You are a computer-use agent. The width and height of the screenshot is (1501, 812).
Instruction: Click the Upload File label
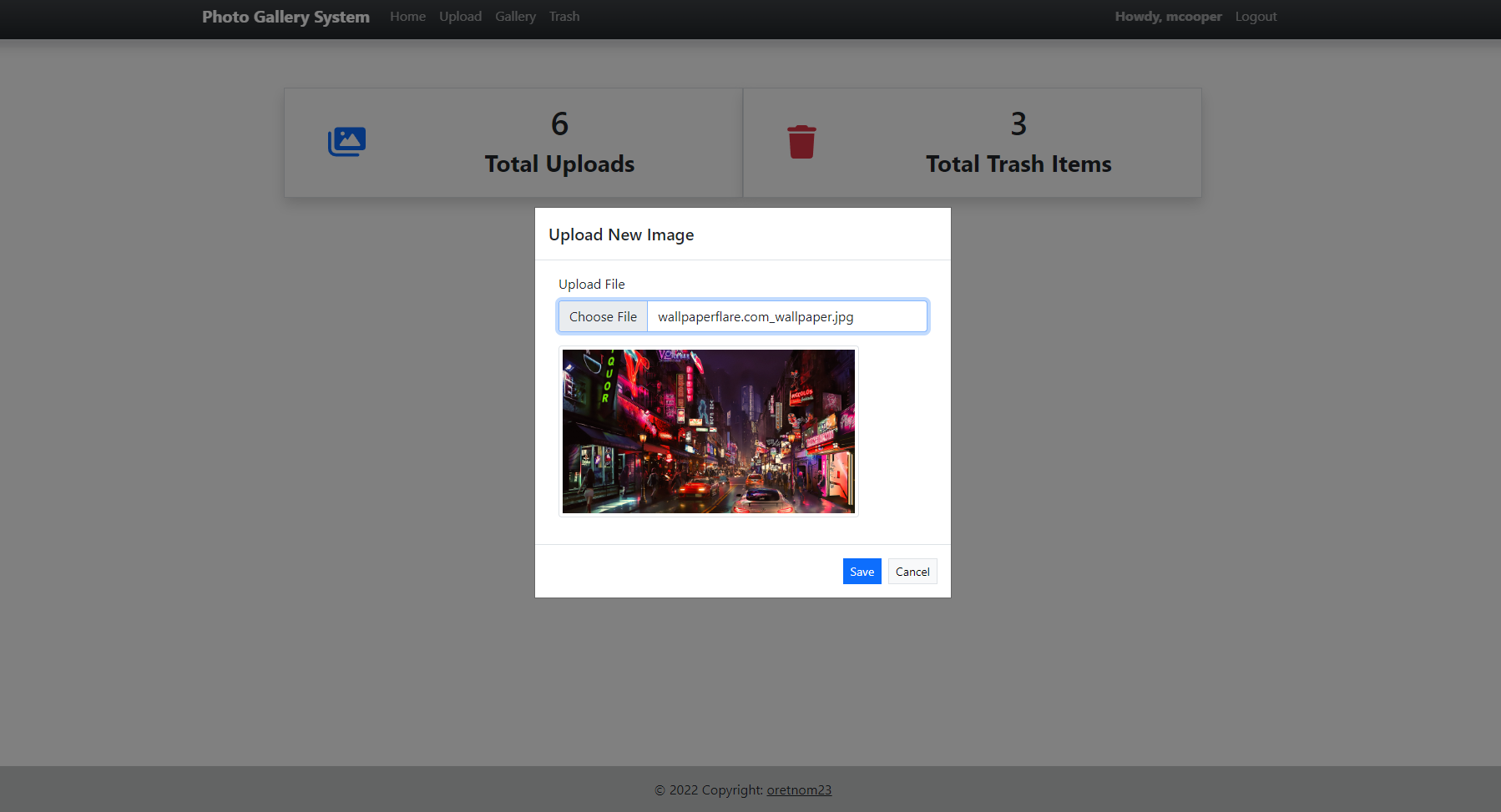coord(591,284)
